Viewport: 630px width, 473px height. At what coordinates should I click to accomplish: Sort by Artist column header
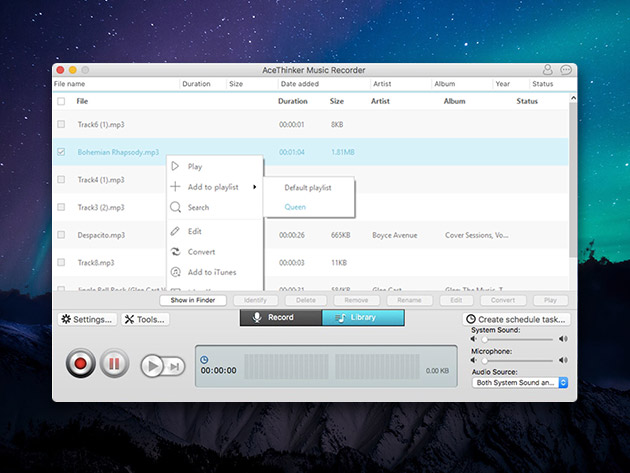(x=380, y=101)
